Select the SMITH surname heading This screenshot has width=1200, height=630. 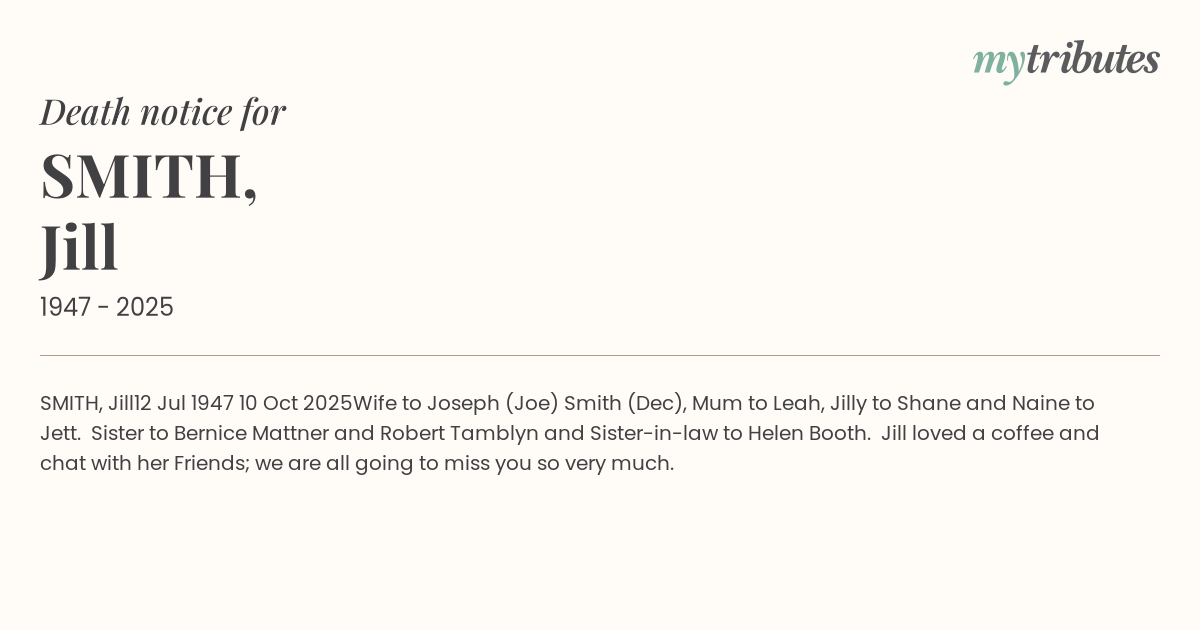click(149, 177)
